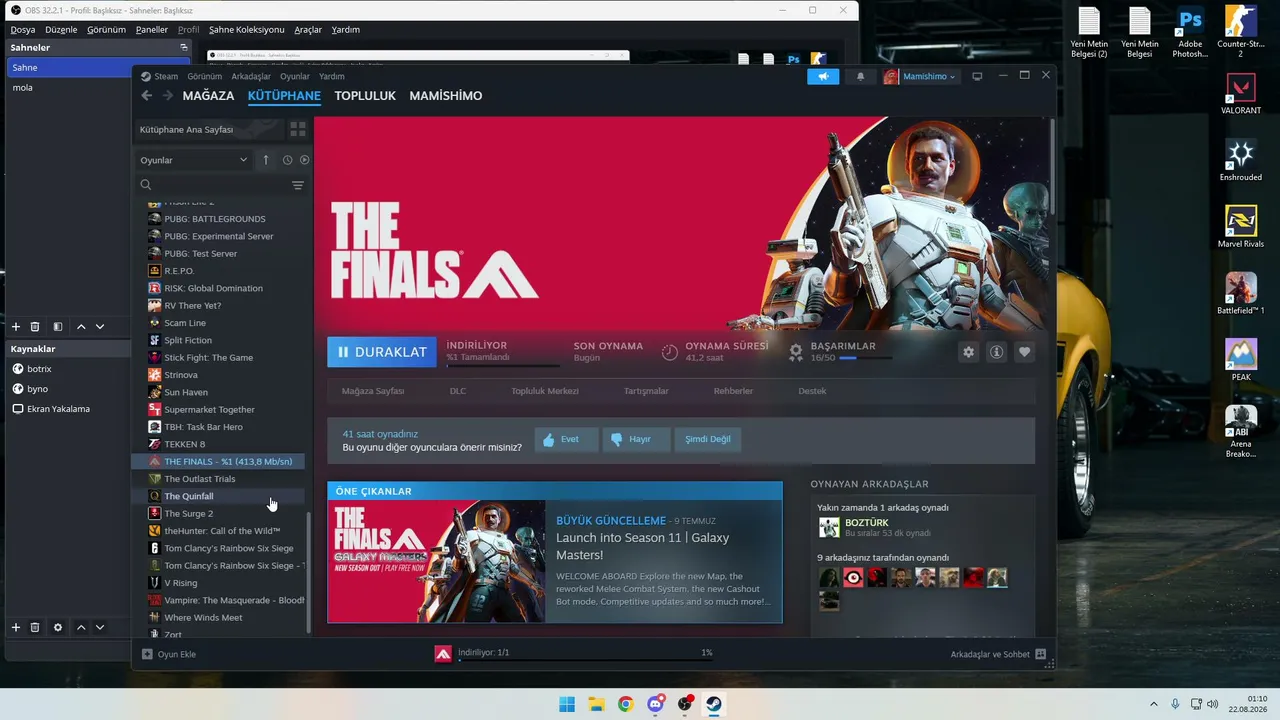Open Steam's Görünüm menu
The width and height of the screenshot is (1280, 720).
[x=205, y=76]
